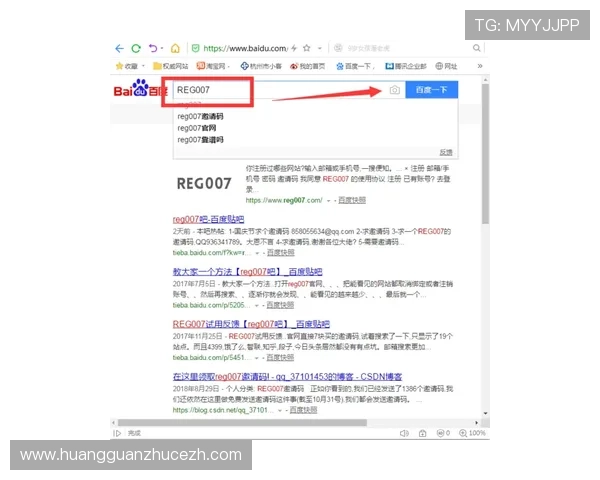Open the 杭州市小客 bookmark
This screenshot has width=600, height=480.
click(x=261, y=66)
